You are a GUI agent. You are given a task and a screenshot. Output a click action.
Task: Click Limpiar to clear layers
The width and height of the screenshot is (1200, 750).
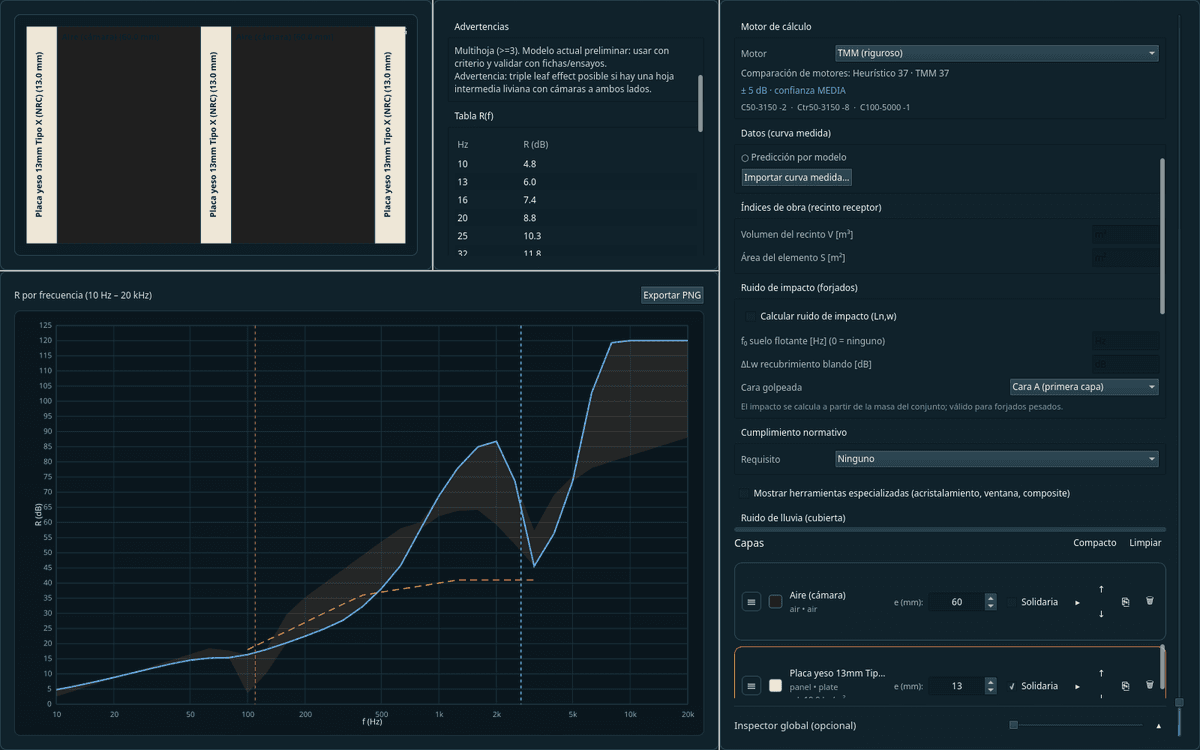click(1145, 543)
